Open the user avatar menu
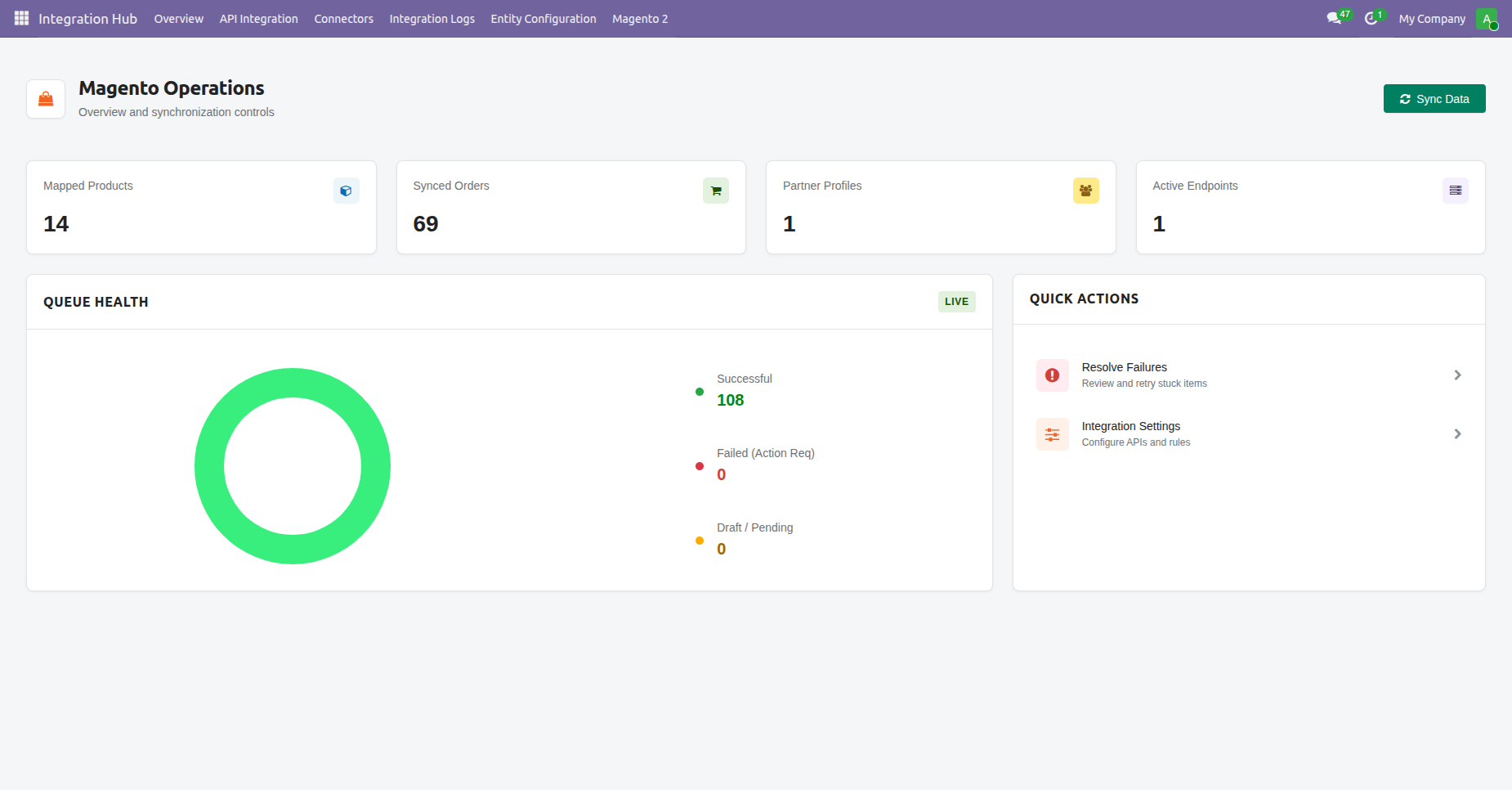The image size is (1512, 790). point(1487,19)
